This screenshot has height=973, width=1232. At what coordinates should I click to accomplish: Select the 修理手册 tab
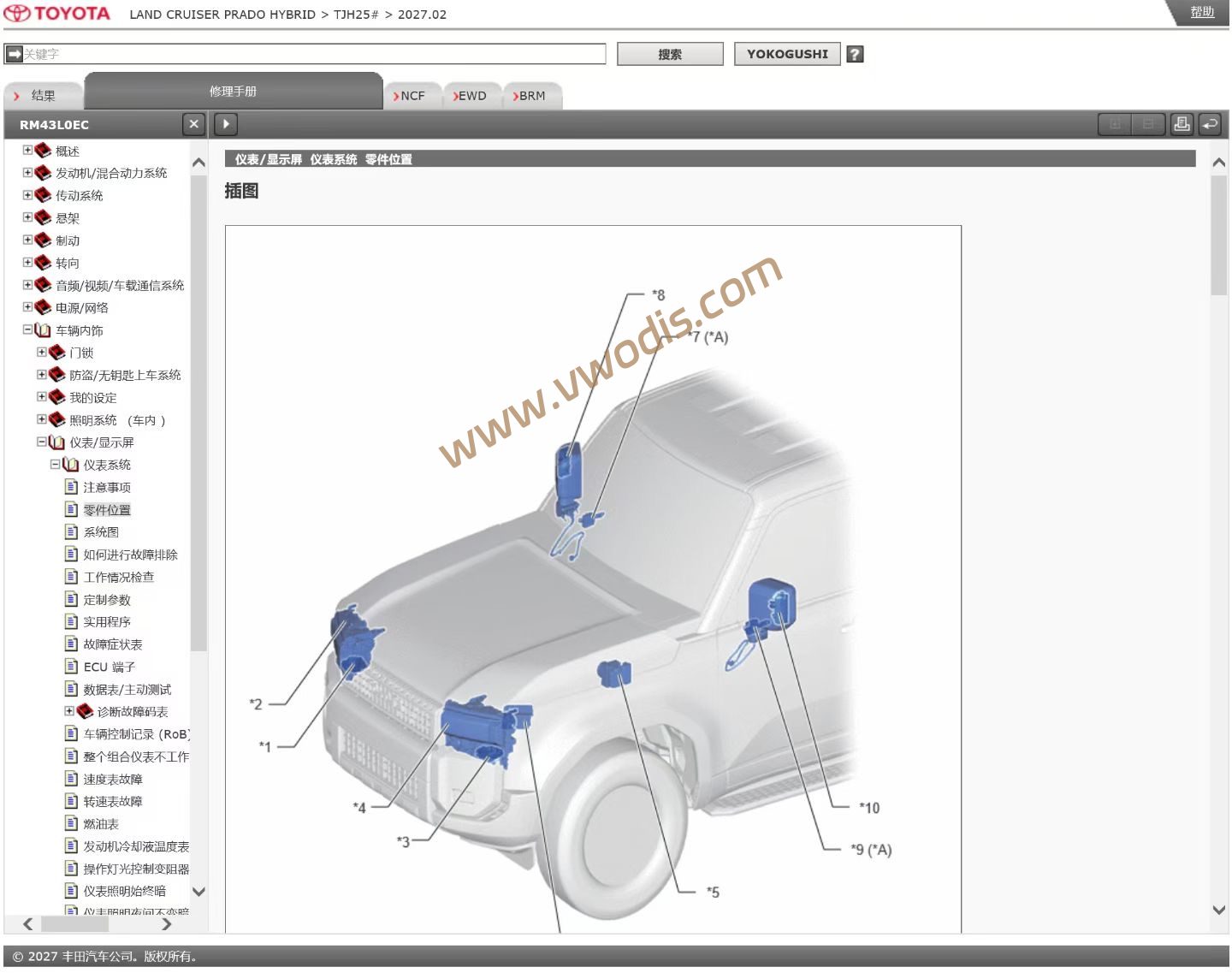233,91
